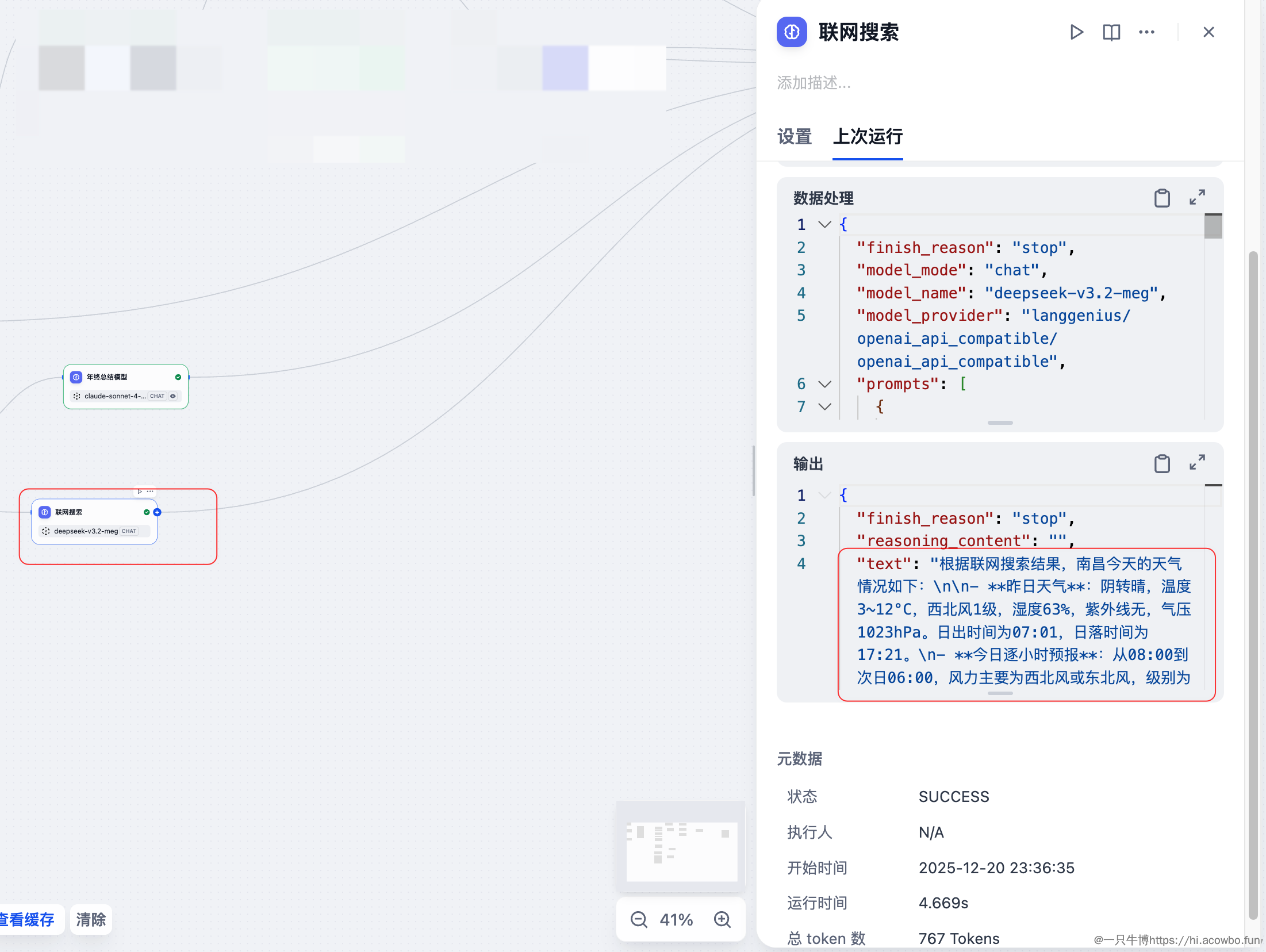Toggle vision eye icon on claude-sonnet node
The image size is (1266, 952).
[x=173, y=396]
